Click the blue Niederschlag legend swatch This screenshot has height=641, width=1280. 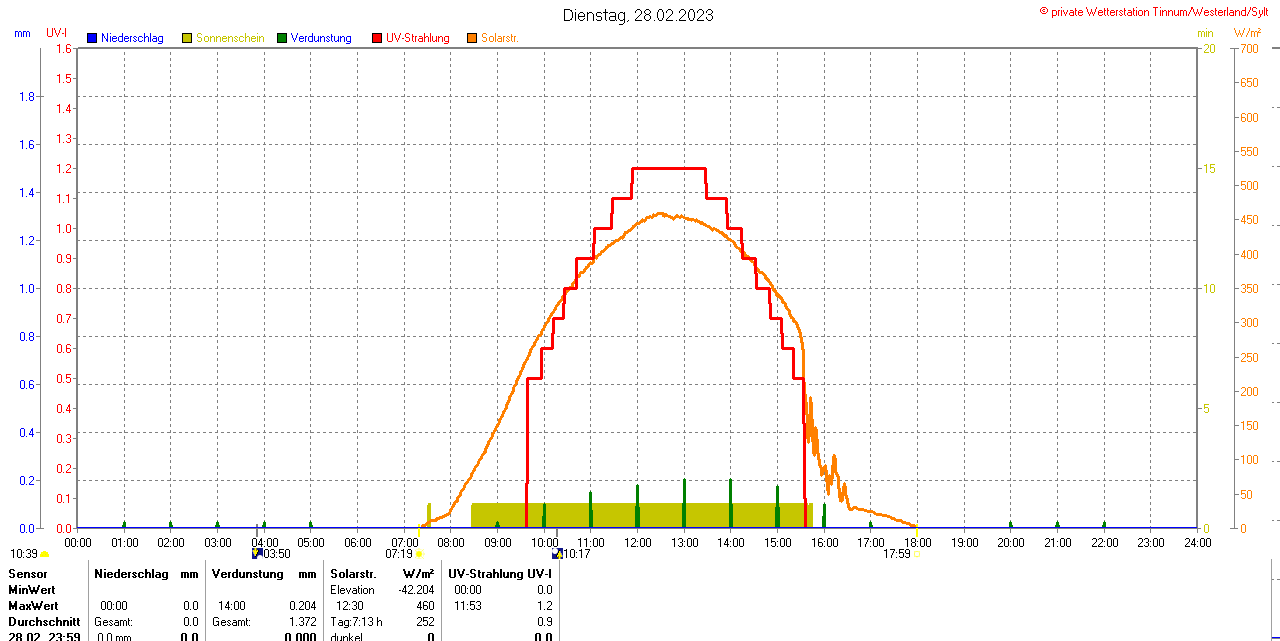coord(92,38)
